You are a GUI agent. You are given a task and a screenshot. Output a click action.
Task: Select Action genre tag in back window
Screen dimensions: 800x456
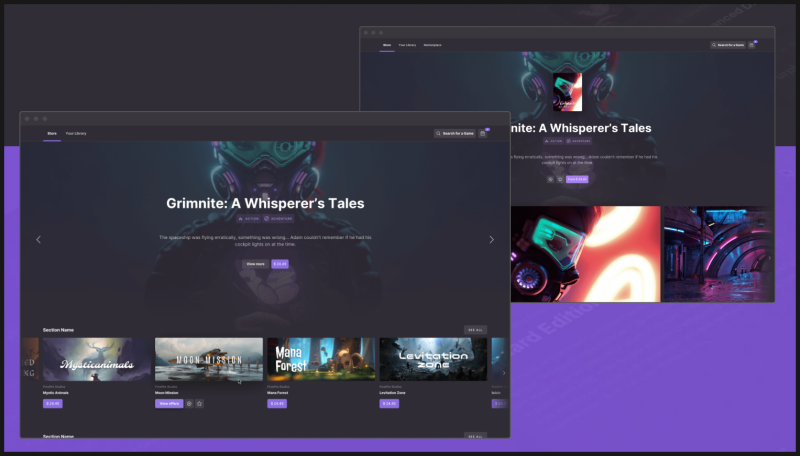[x=554, y=141]
